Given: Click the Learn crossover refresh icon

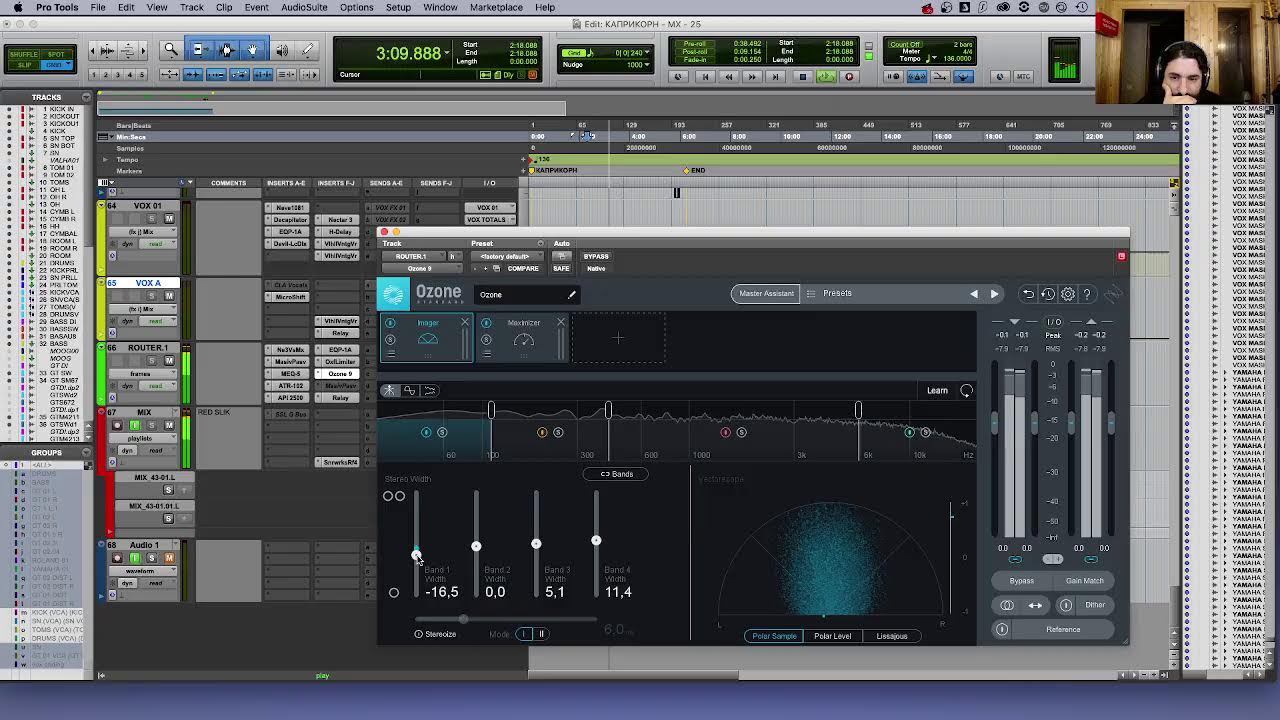Looking at the screenshot, I should coord(966,390).
